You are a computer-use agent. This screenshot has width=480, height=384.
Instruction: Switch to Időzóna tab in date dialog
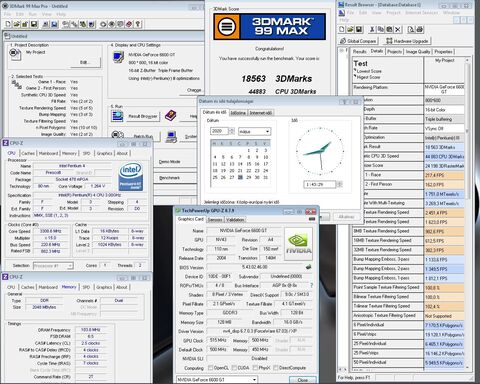[238, 113]
